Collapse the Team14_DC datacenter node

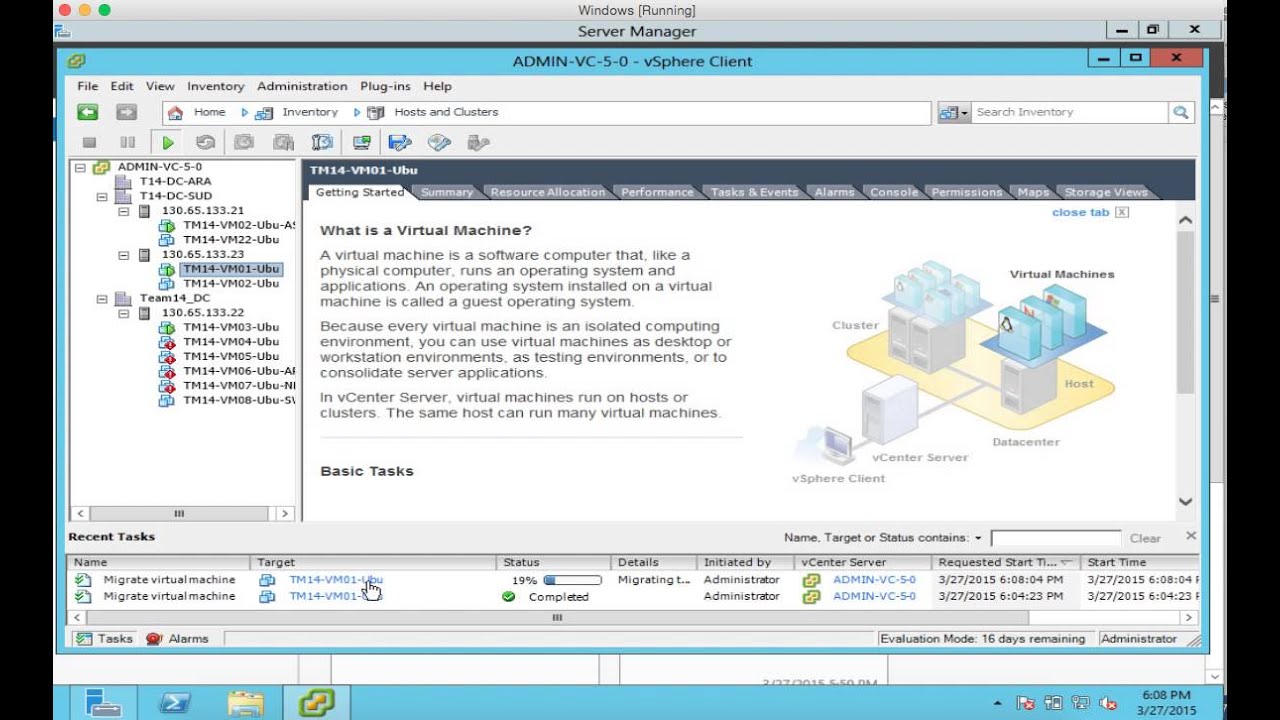coord(102,298)
